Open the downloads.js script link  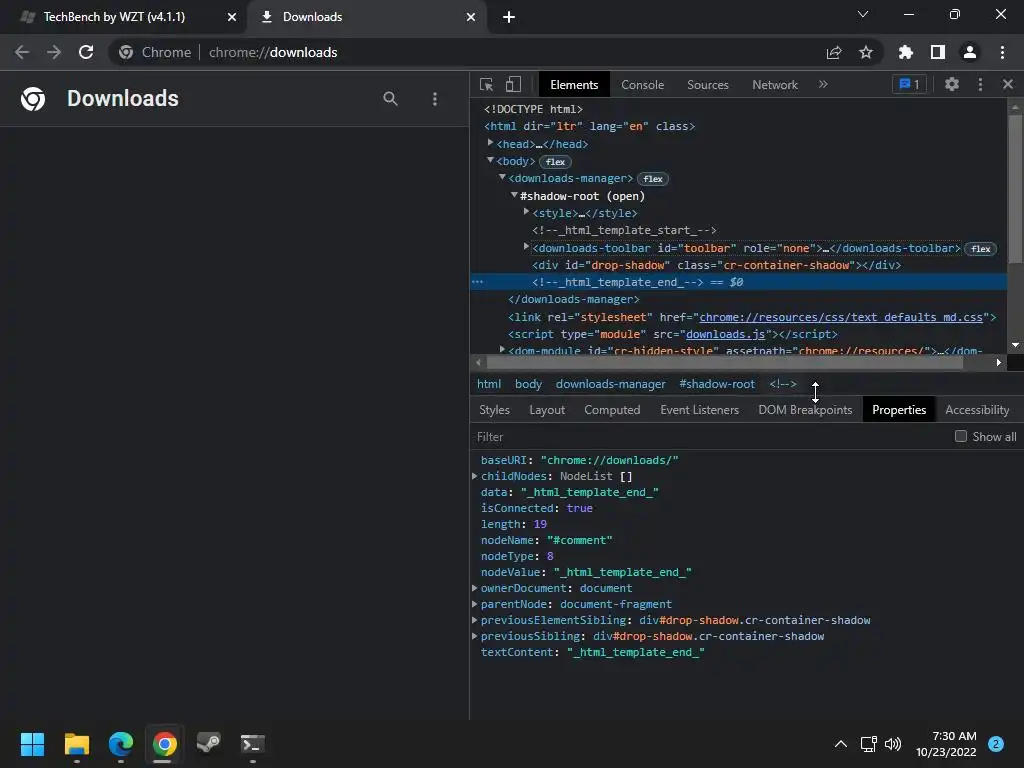coord(726,334)
